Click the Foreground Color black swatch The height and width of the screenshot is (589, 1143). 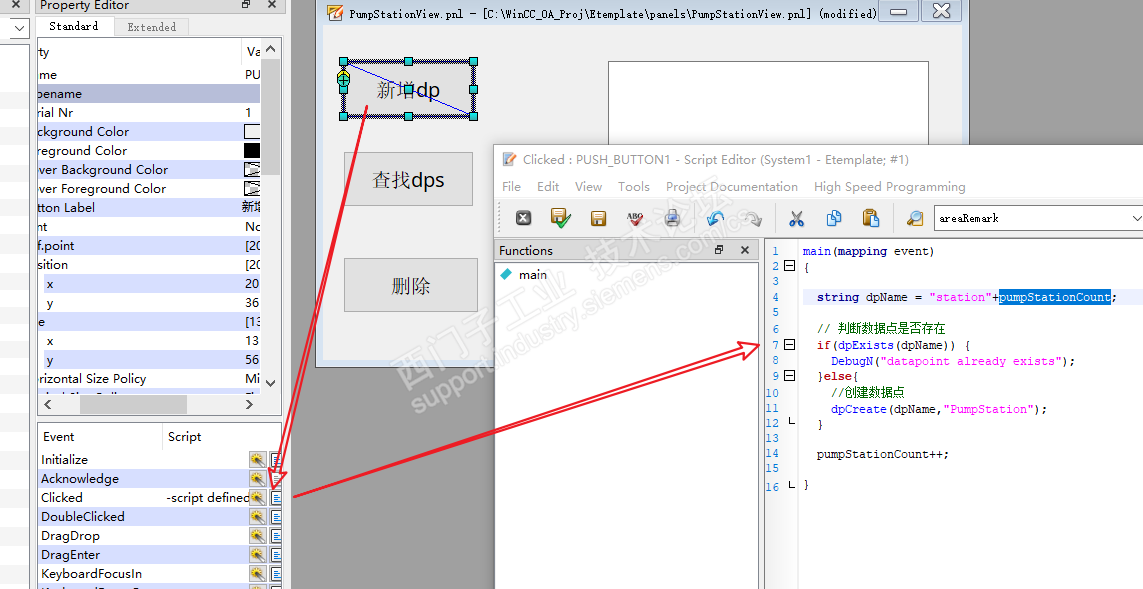pyautogui.click(x=252, y=151)
